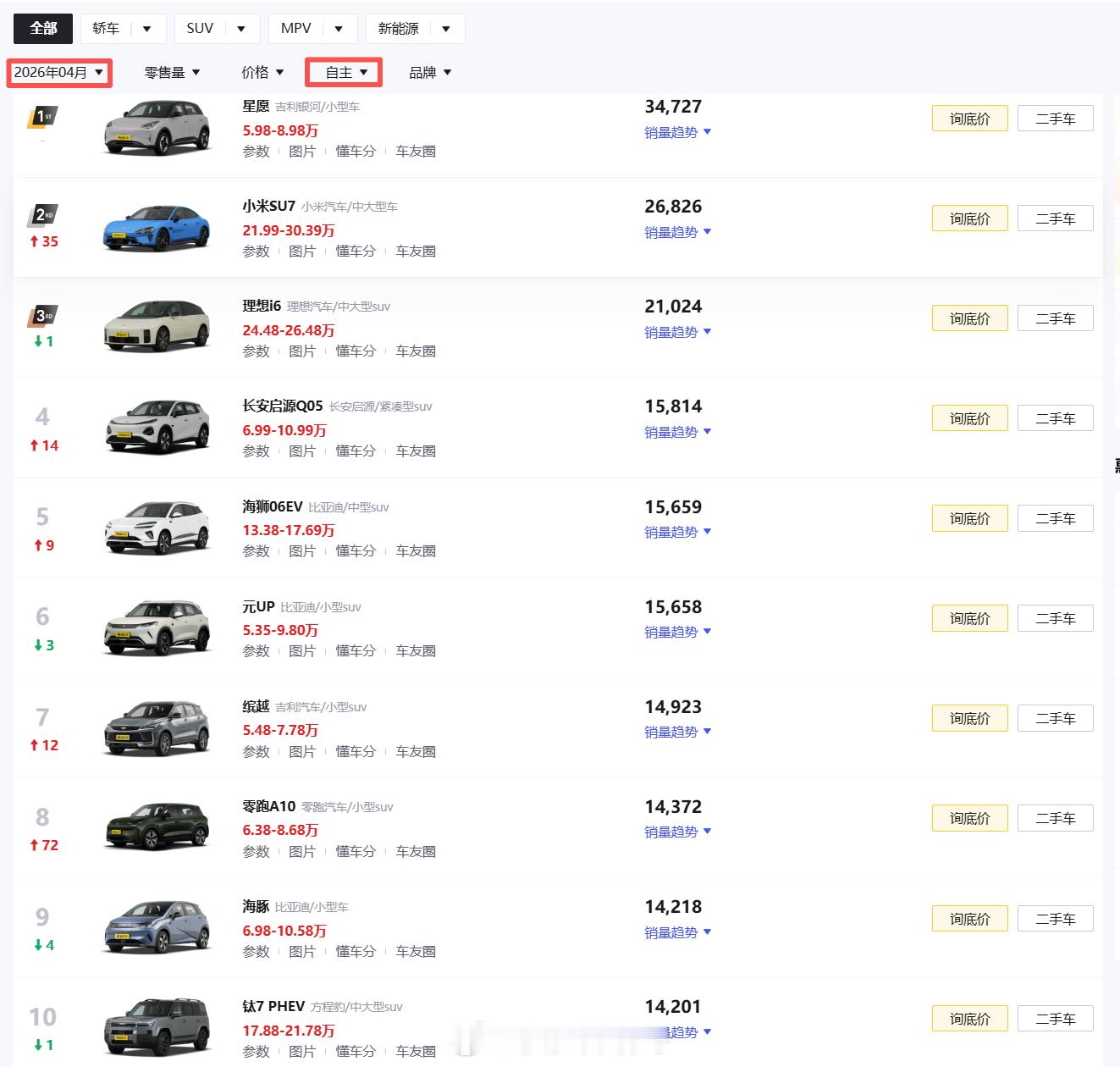Screen dimensions: 1120x1067
Task: Show sales trend for 元UP
Action: pos(678,632)
